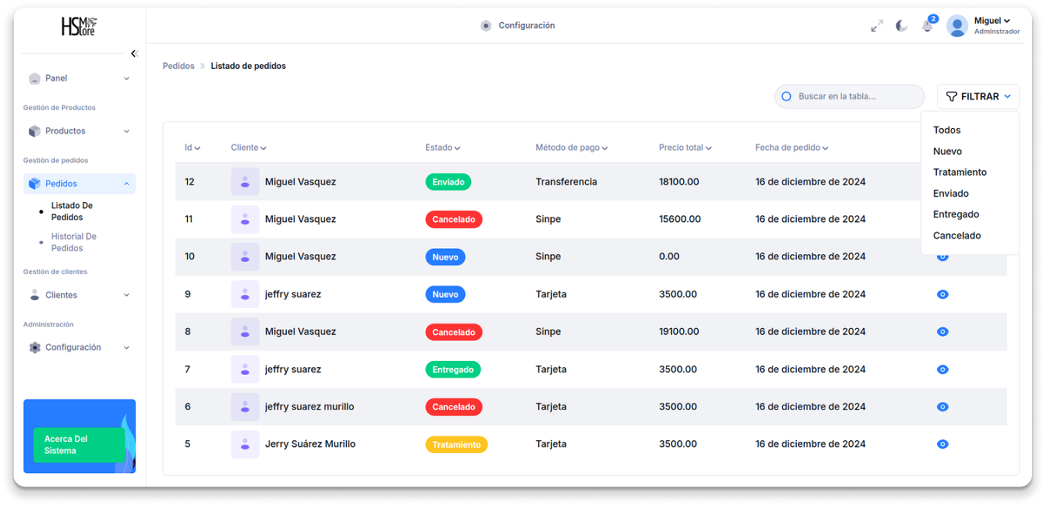Choose Entregado filter option
The width and height of the screenshot is (1046, 507).
(956, 215)
